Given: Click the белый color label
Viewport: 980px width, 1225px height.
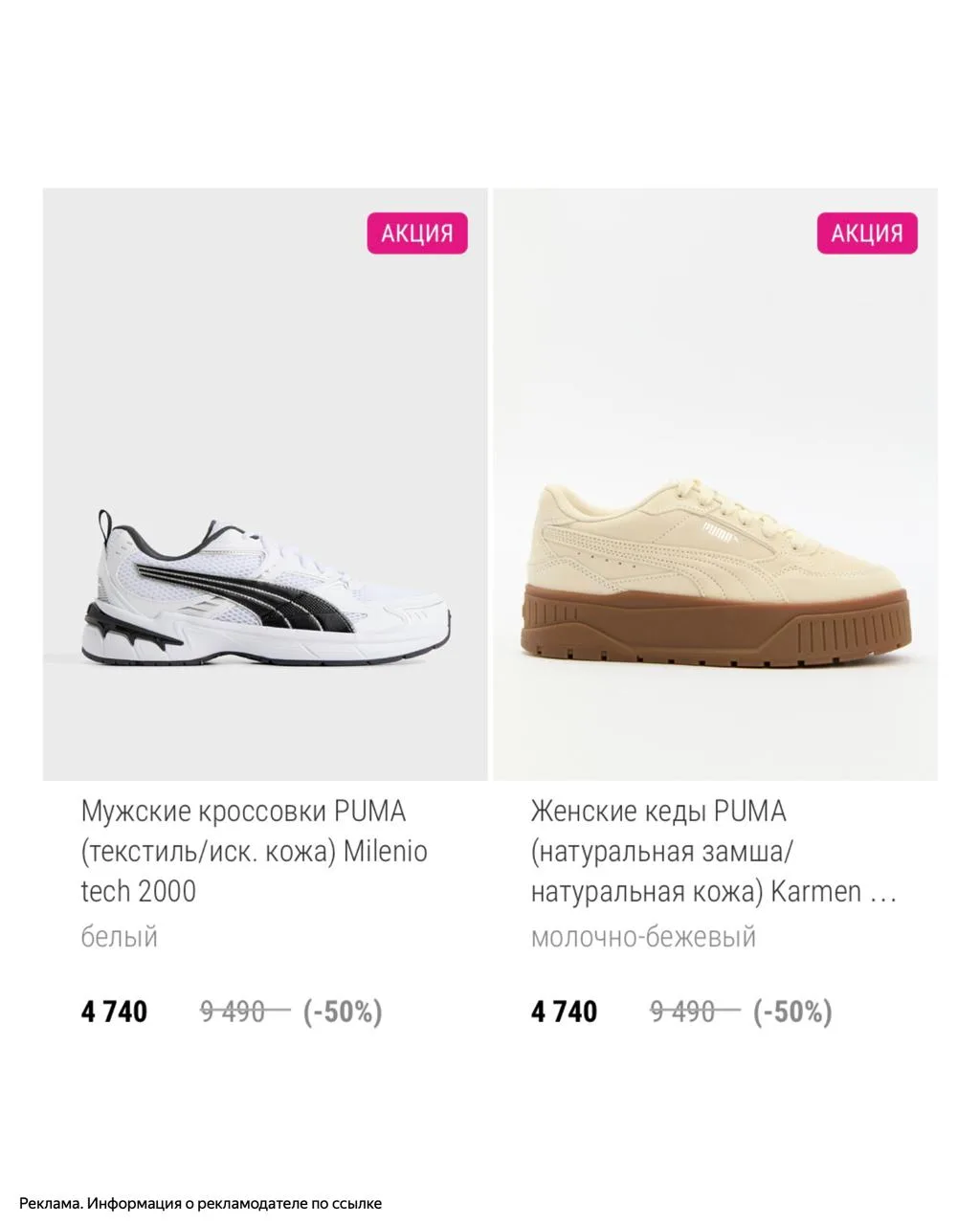Looking at the screenshot, I should pos(119,936).
